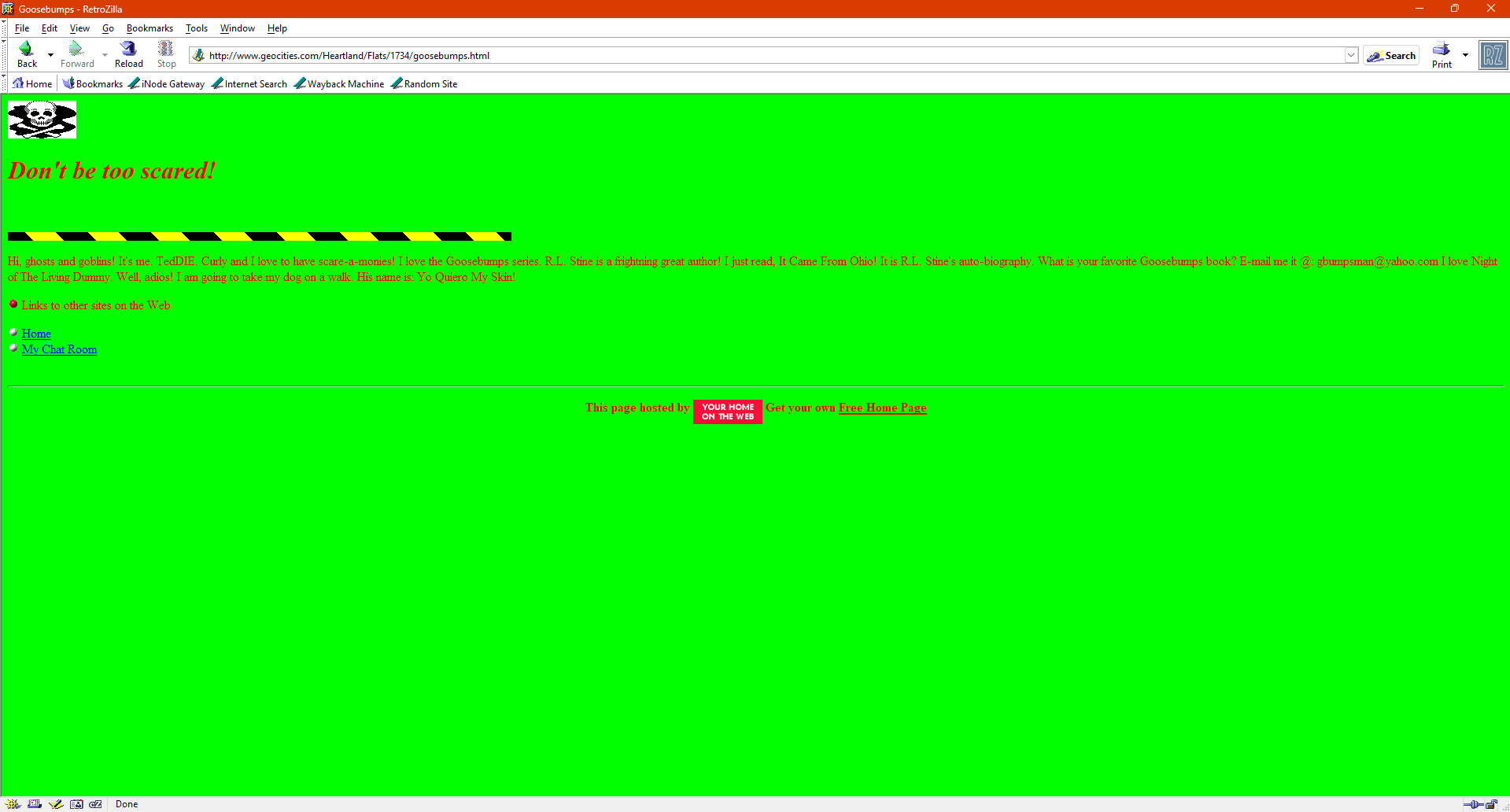Expand the address bar URL history dropdown
The height and width of the screenshot is (812, 1510).
1351,55
